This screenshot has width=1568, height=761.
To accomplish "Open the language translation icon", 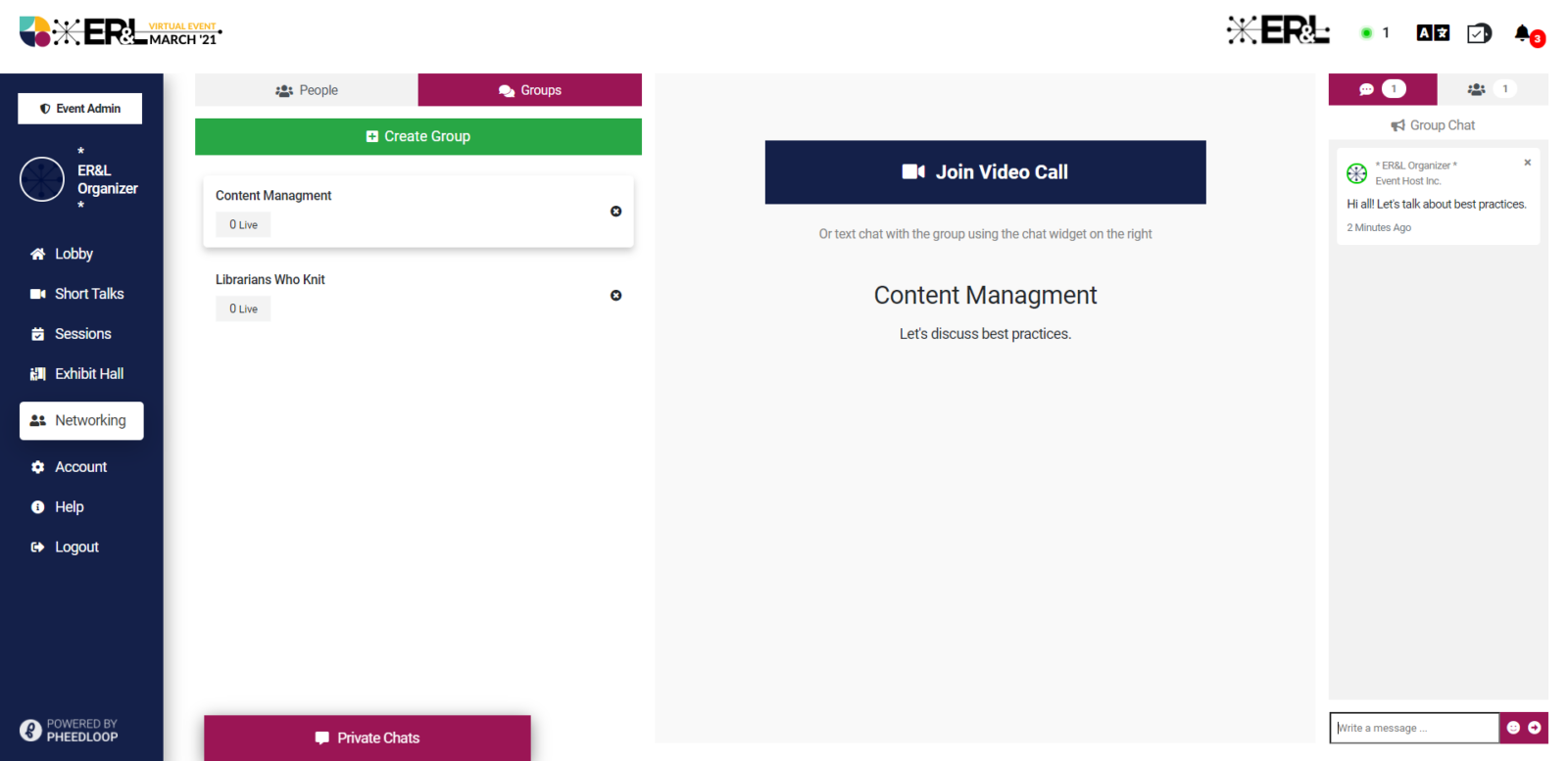I will (x=1433, y=33).
